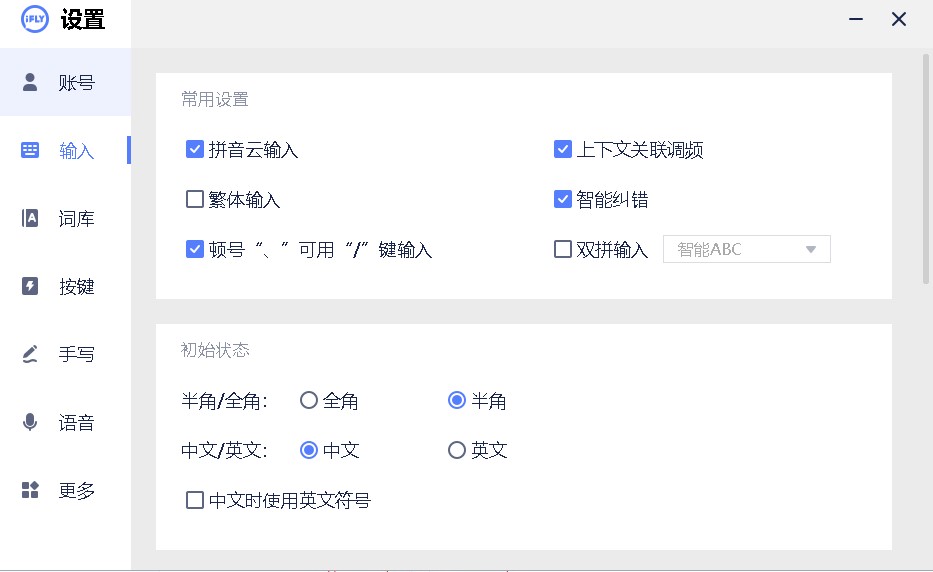The image size is (933, 572).
Task: Click the 手写 handwriting pen icon
Action: tap(30, 354)
